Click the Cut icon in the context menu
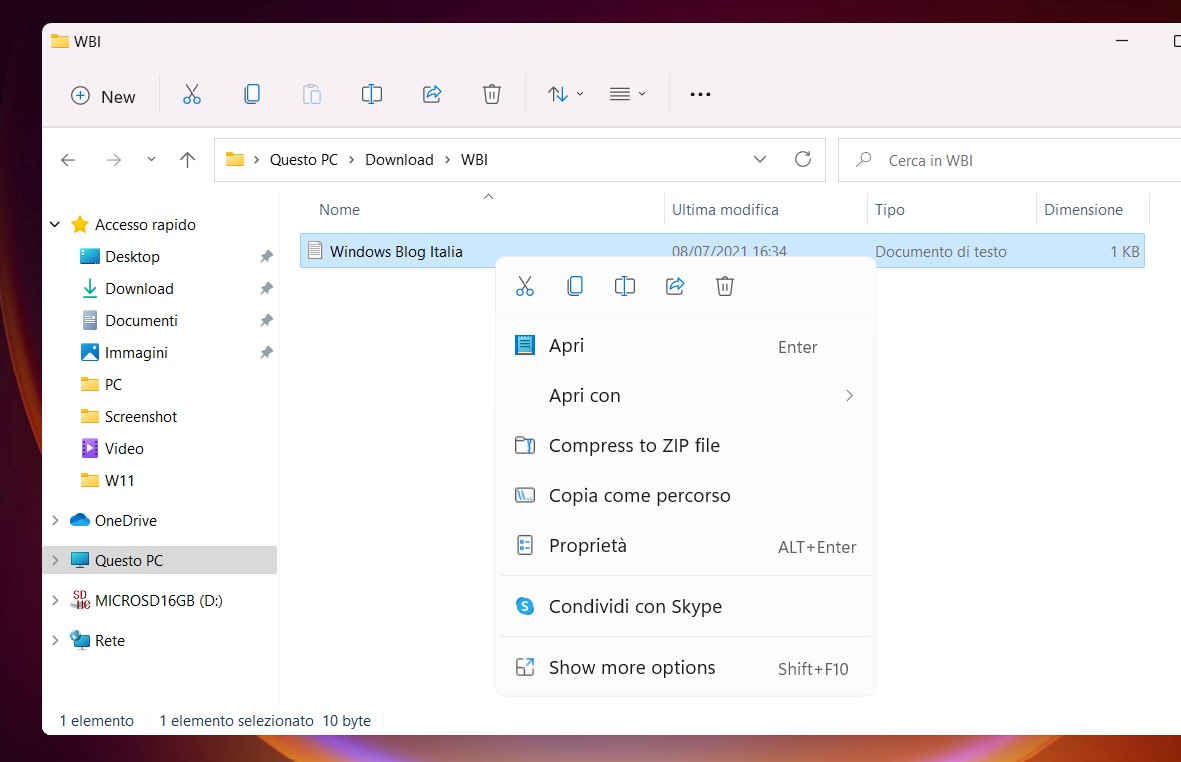 [525, 286]
